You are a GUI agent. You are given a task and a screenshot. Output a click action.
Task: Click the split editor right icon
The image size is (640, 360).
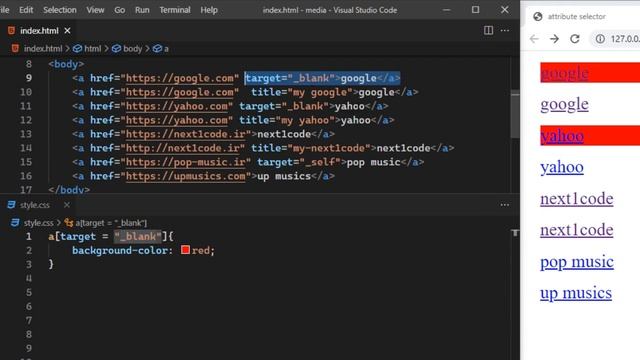point(488,30)
